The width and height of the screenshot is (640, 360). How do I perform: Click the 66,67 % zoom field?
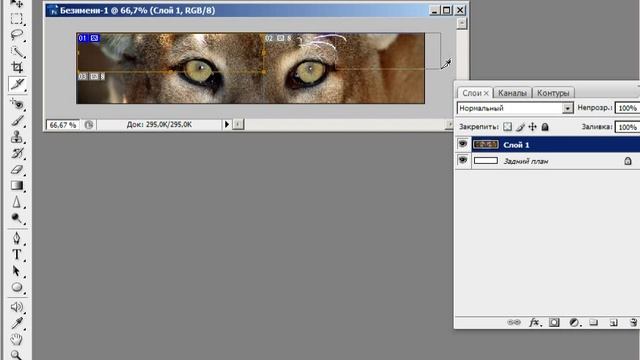coord(62,125)
